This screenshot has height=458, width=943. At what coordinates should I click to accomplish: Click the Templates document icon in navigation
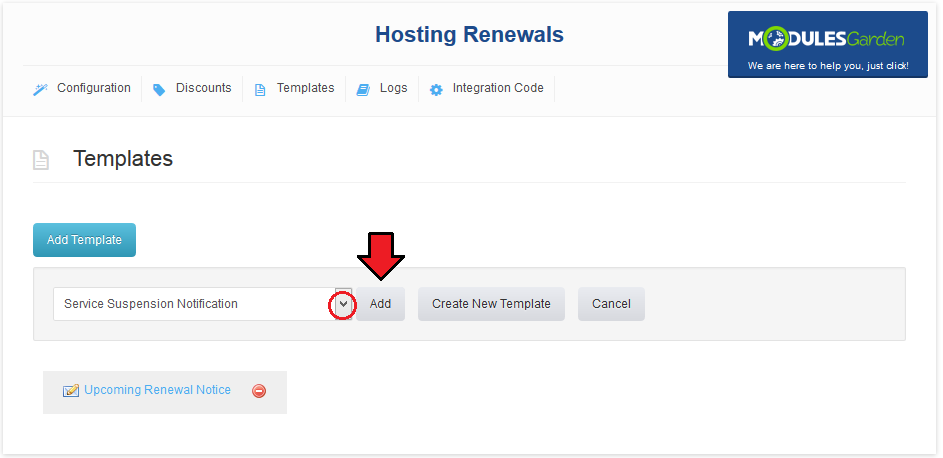pyautogui.click(x=260, y=90)
